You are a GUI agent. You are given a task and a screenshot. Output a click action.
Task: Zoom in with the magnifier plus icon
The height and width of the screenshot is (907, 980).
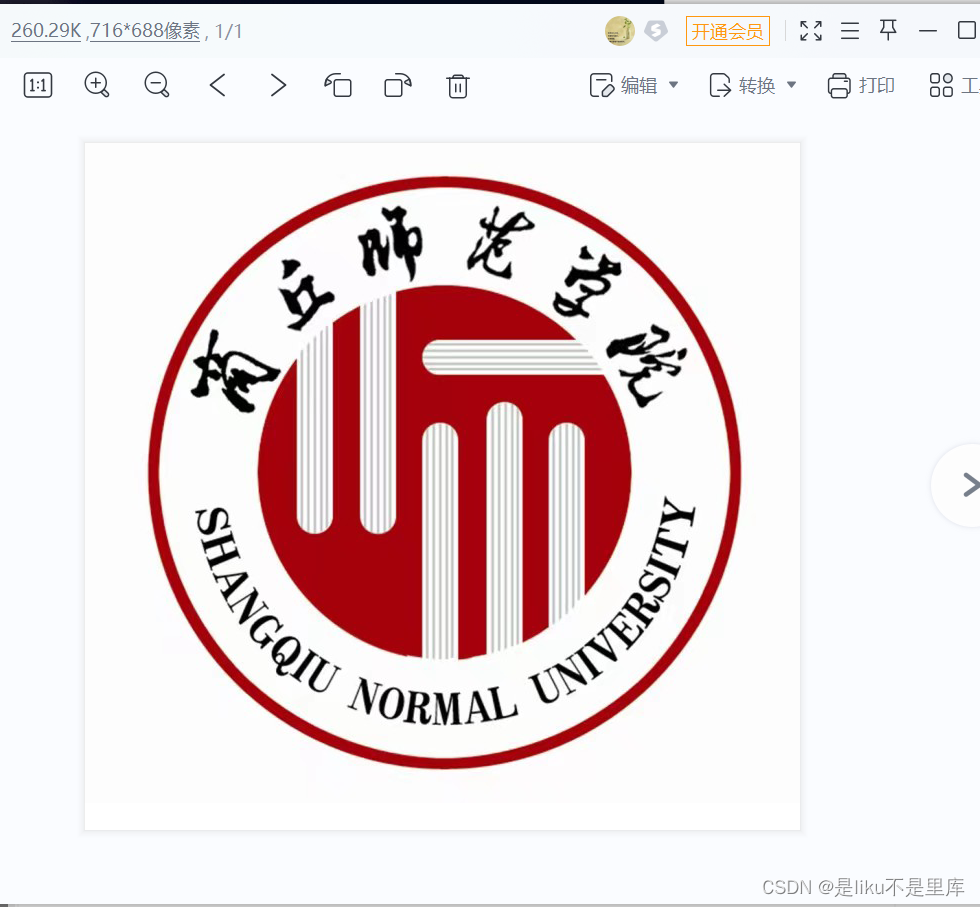(x=97, y=85)
